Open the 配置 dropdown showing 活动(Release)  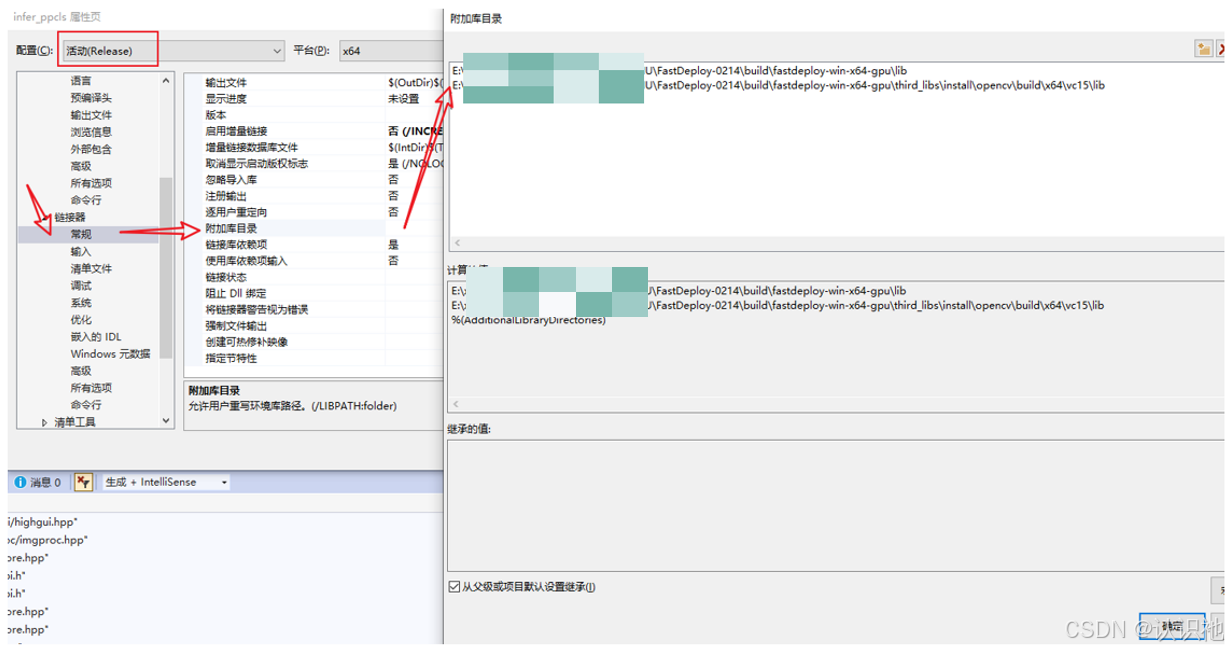(x=172, y=50)
